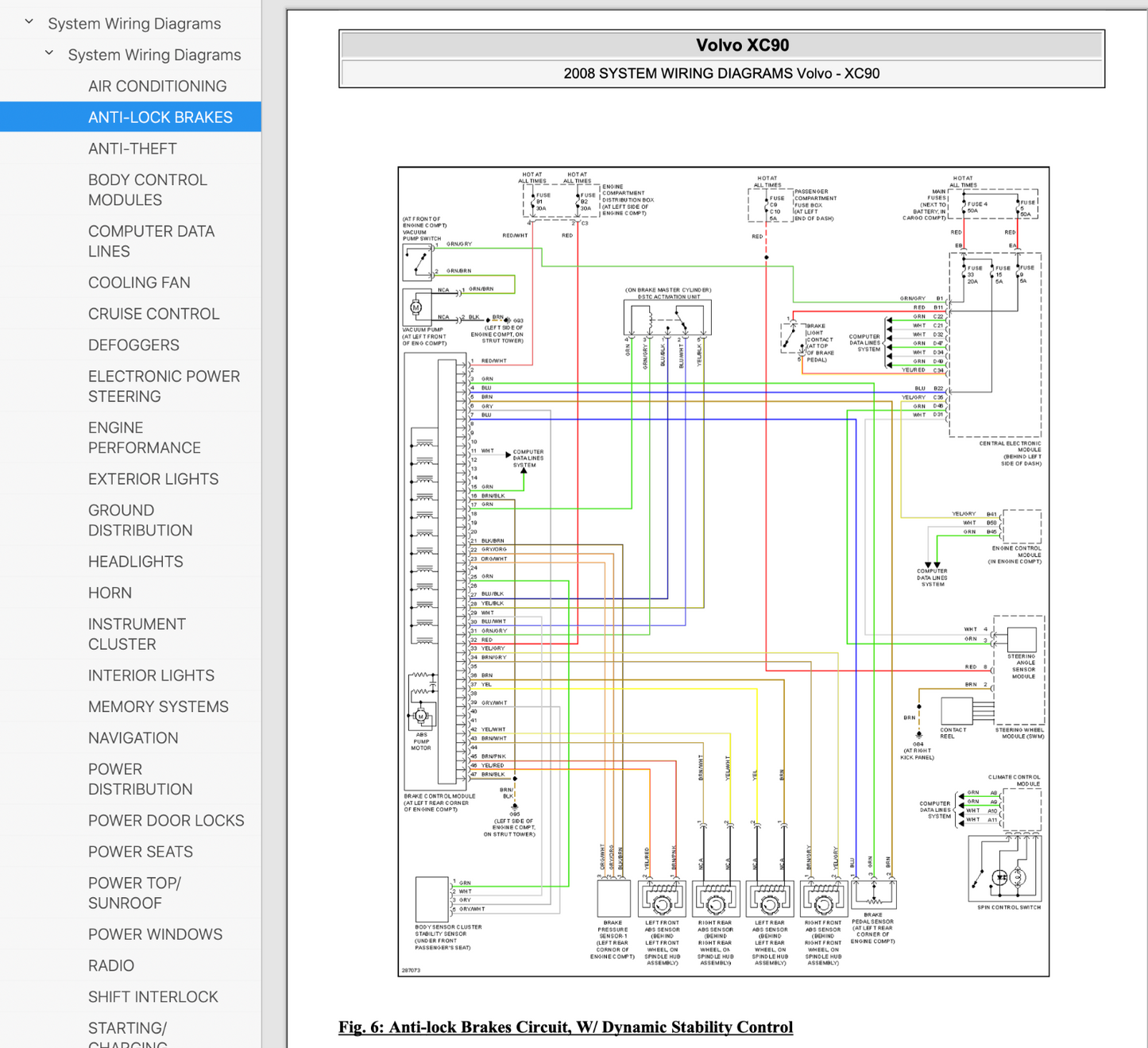Click the Fig. 6 Anti-lock Brakes Circuit link
Image resolution: width=1148 pixels, height=1048 pixels.
565,1027
